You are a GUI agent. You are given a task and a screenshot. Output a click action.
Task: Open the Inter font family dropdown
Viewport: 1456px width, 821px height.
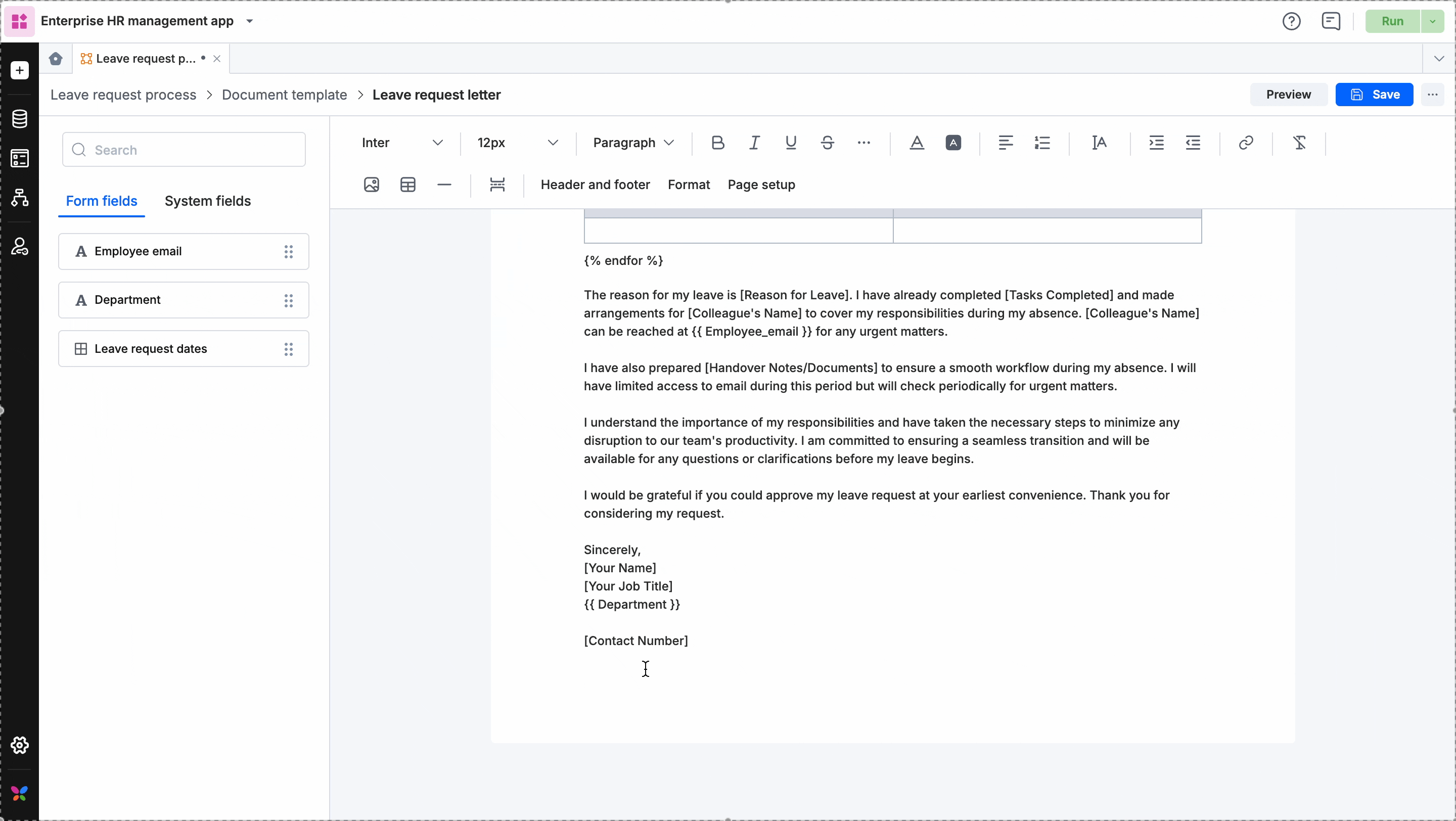coord(402,143)
